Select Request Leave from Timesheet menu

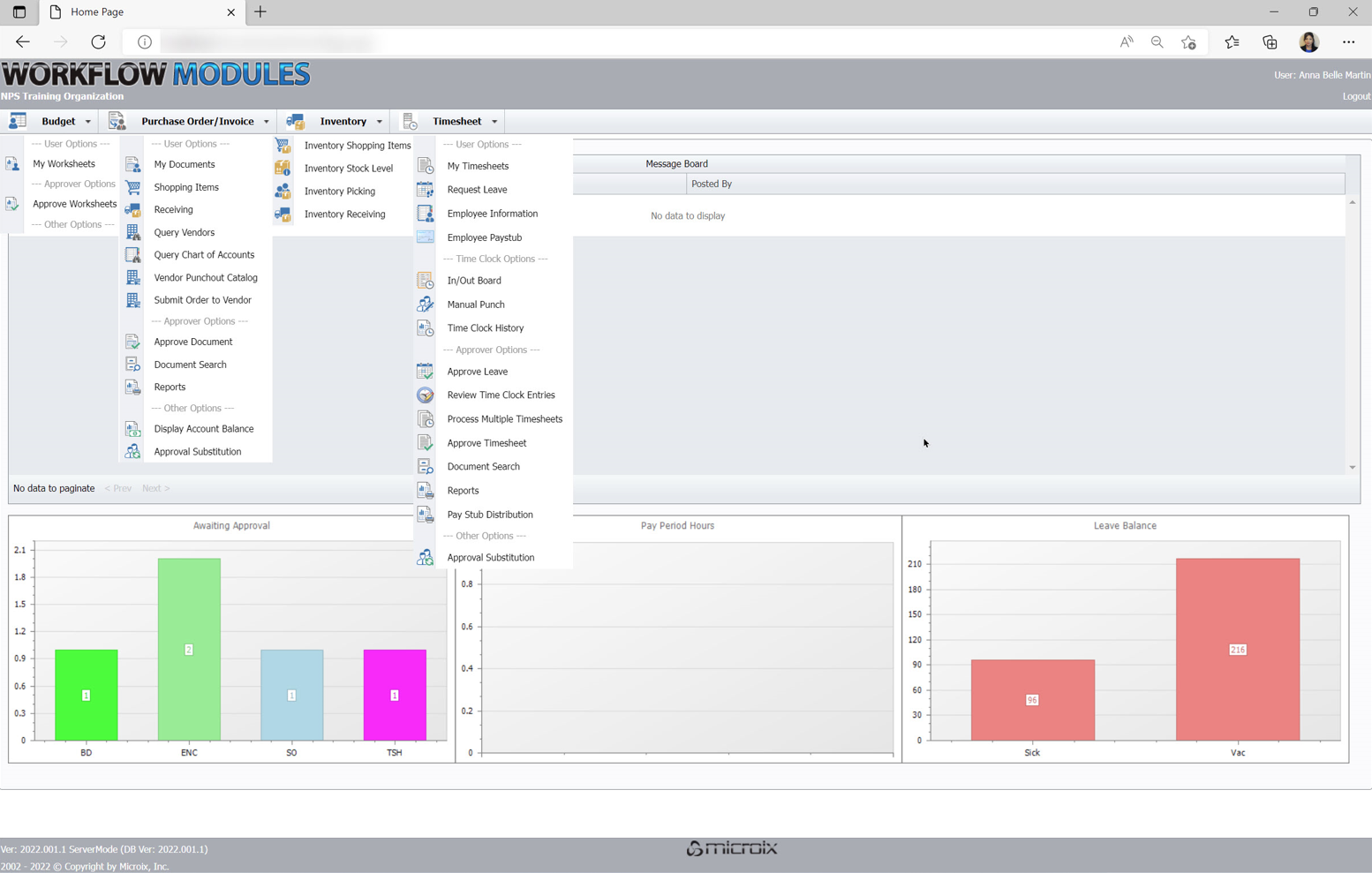tap(477, 190)
